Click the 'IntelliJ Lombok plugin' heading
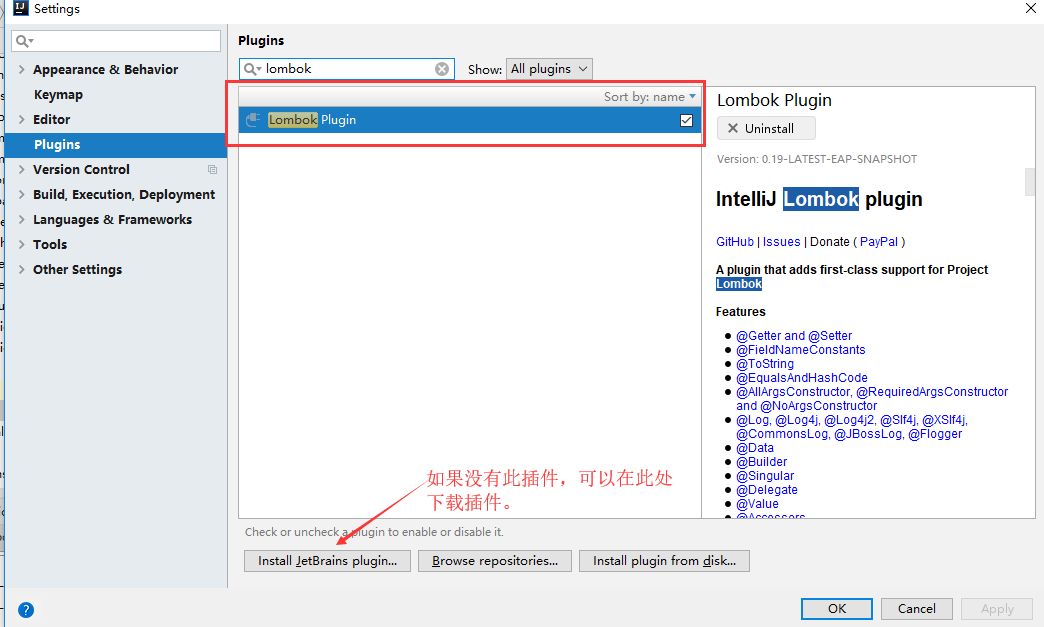Screen dimensions: 1044x627 (x=819, y=199)
